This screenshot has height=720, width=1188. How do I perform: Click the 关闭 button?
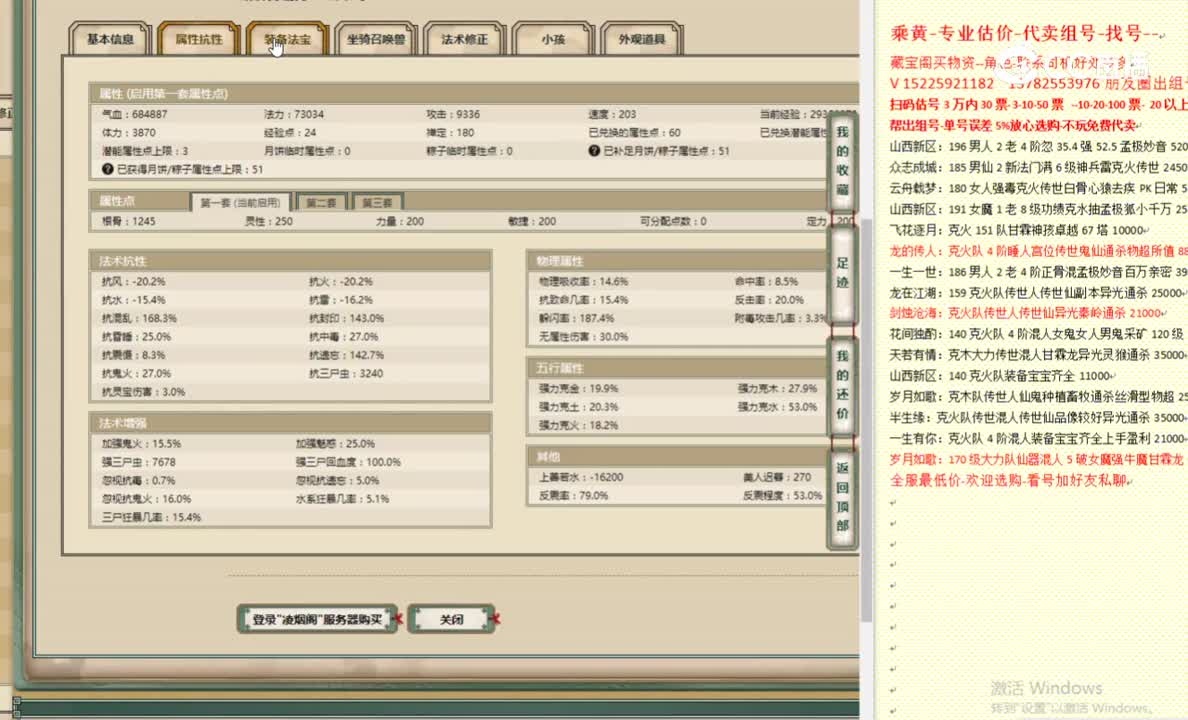[452, 619]
